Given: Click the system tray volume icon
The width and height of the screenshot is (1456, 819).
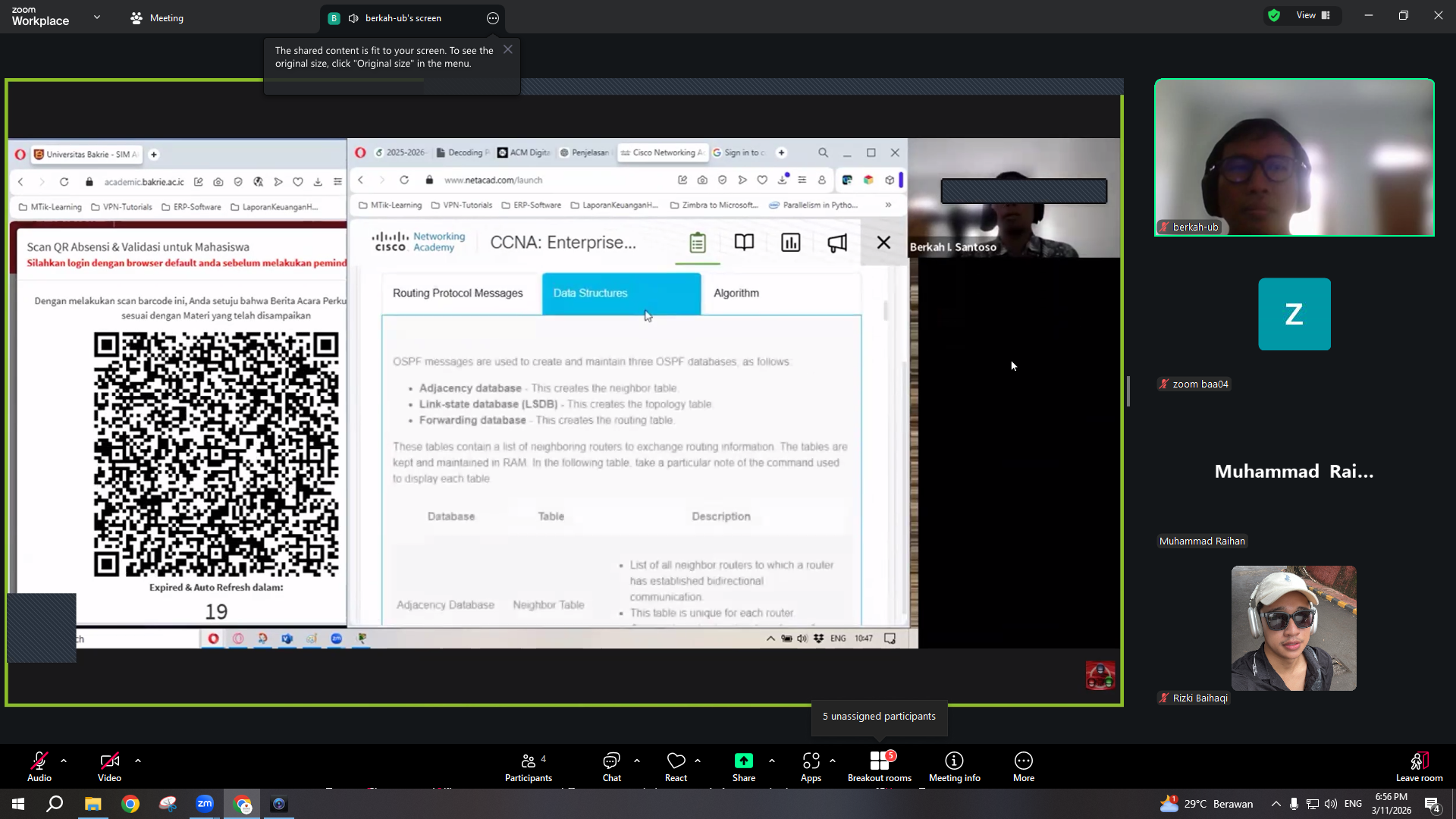Looking at the screenshot, I should pos(1331,804).
